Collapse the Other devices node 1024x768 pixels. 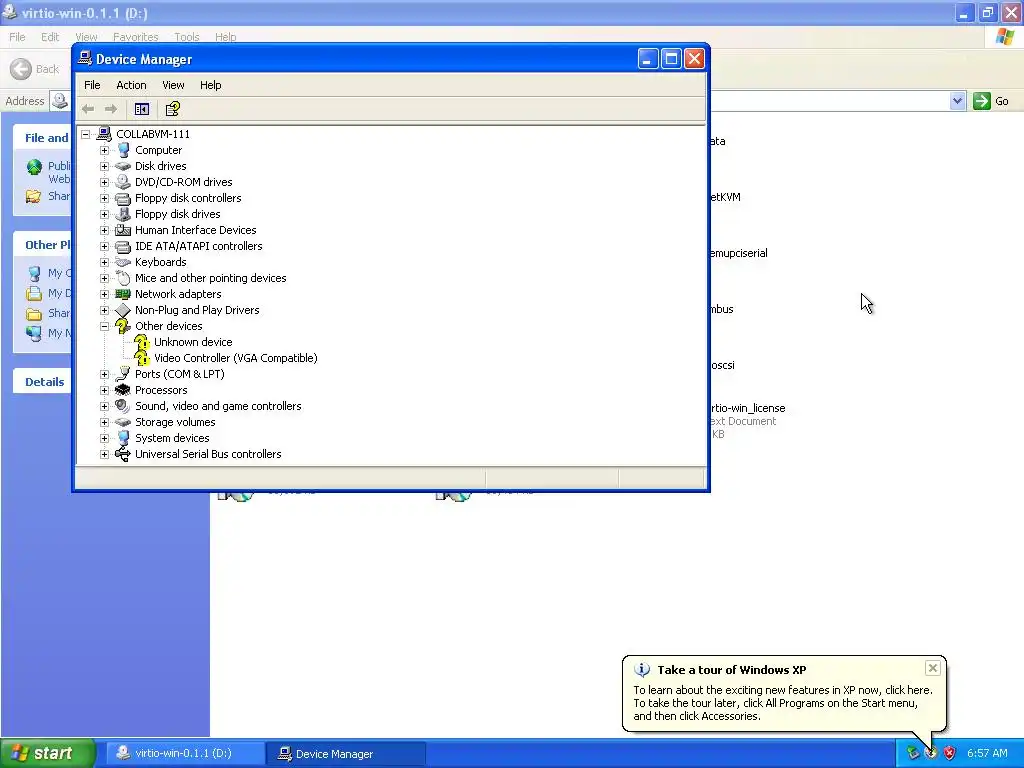click(x=104, y=326)
